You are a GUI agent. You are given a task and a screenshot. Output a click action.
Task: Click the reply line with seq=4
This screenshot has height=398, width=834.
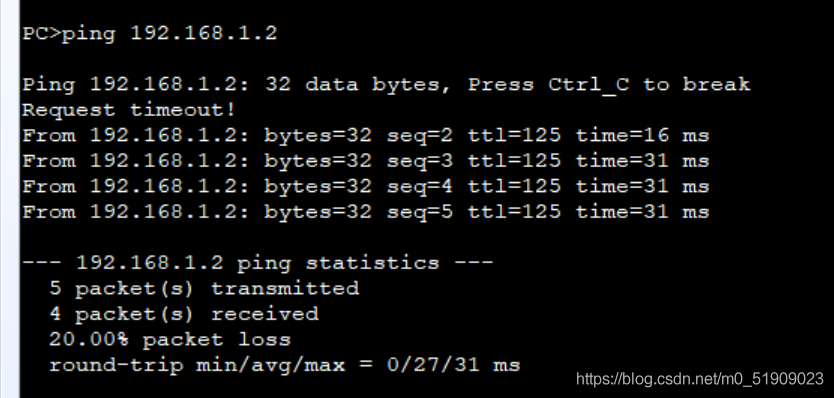pyautogui.click(x=365, y=187)
